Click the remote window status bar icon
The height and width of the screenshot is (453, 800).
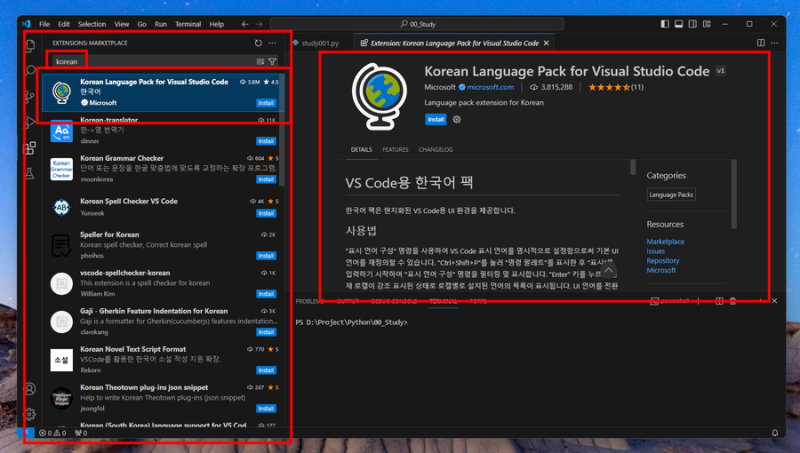click(x=26, y=433)
